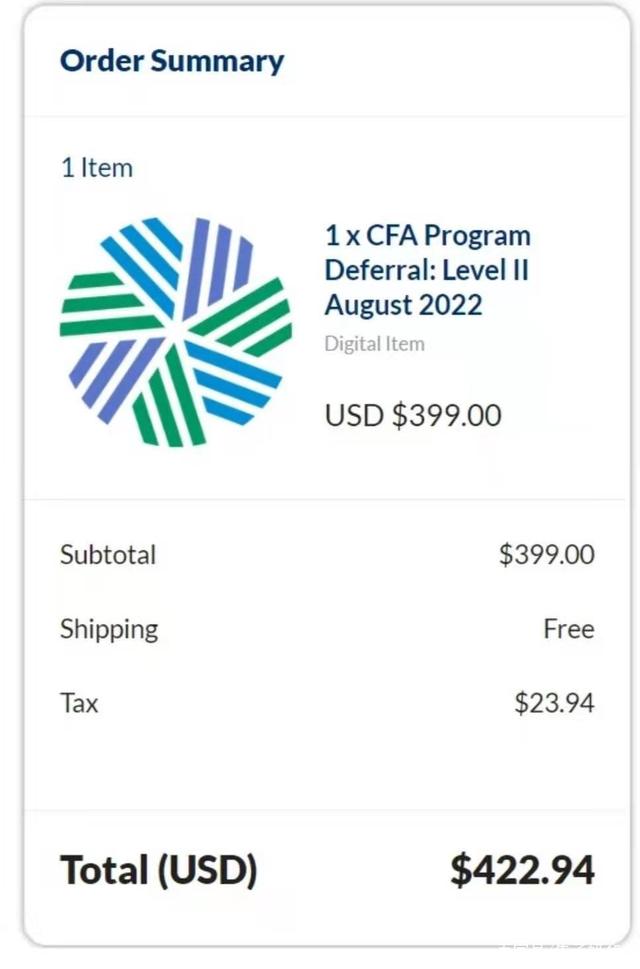Click the Total (USD) label
The image size is (640, 969).
click(158, 870)
